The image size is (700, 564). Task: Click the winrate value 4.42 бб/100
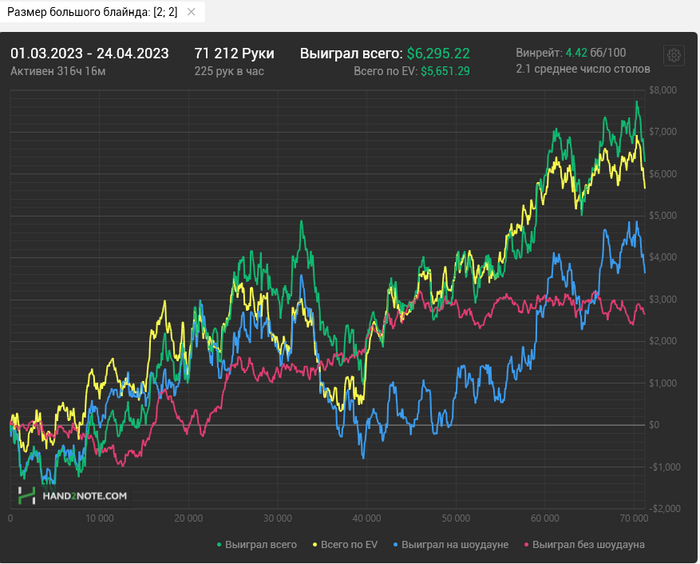(596, 53)
